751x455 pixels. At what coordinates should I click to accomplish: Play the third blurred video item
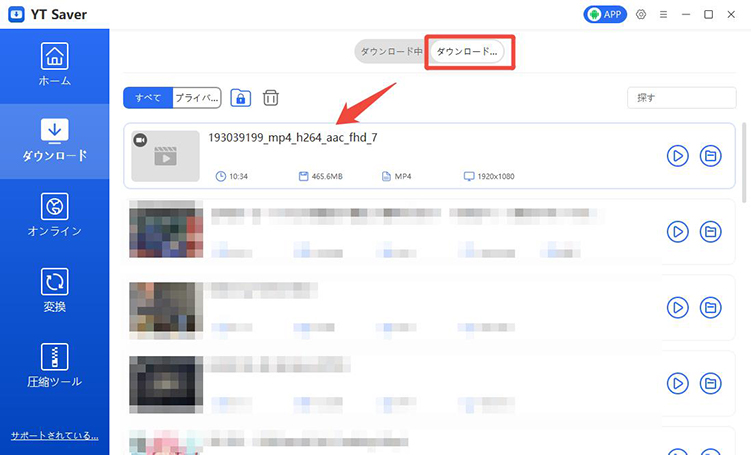click(678, 307)
